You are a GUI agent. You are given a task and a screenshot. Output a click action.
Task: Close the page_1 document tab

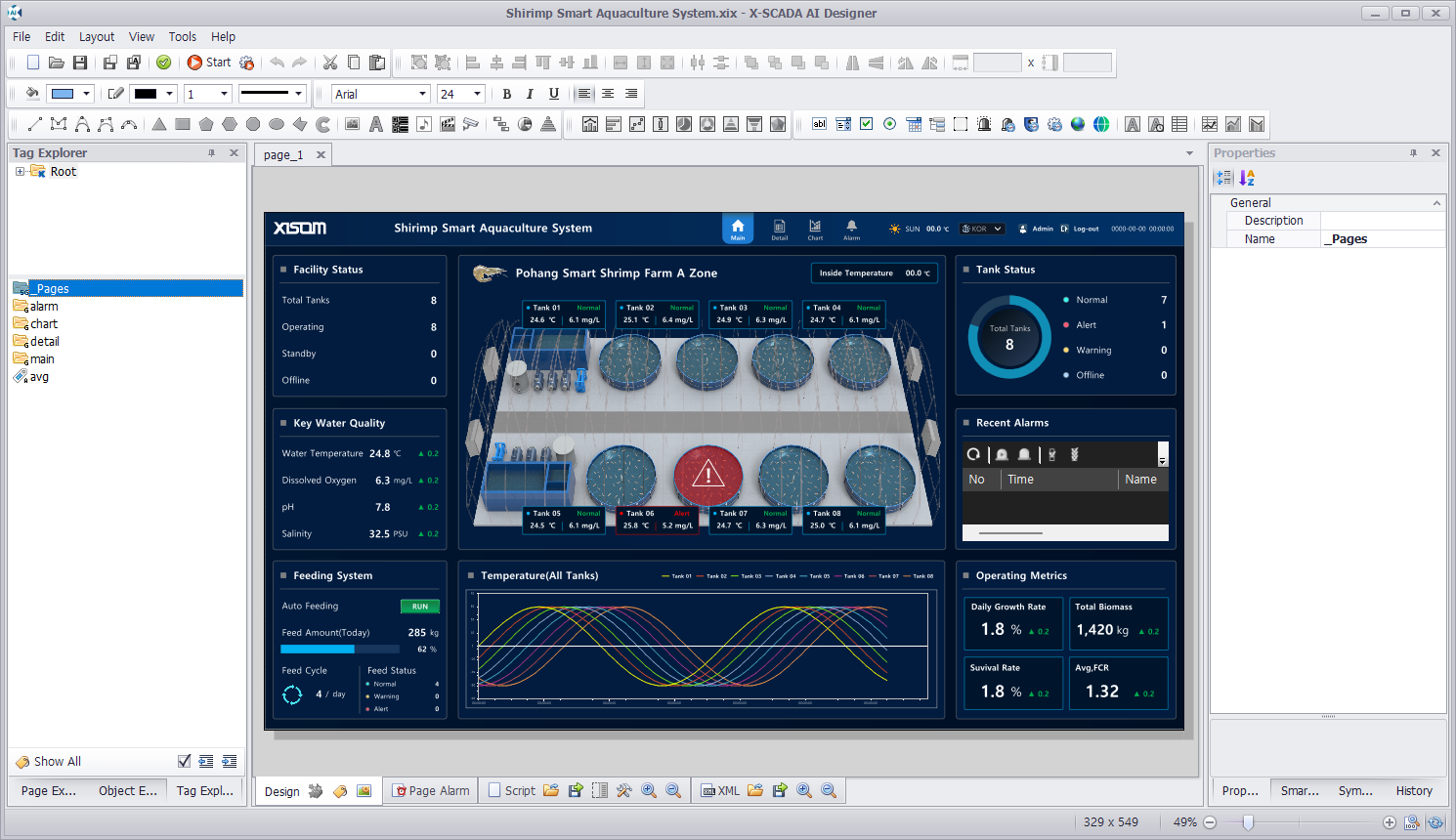tap(321, 154)
